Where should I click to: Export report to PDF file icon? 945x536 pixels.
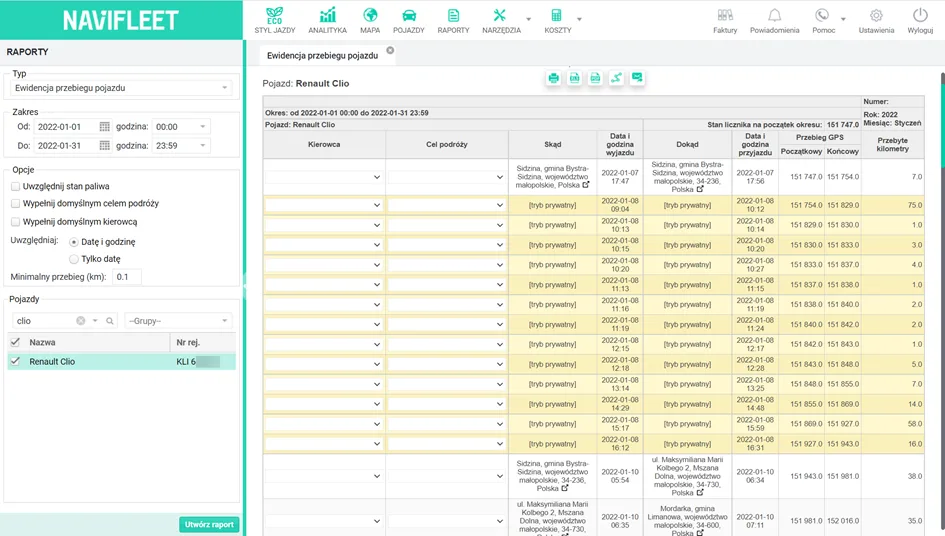tap(595, 78)
